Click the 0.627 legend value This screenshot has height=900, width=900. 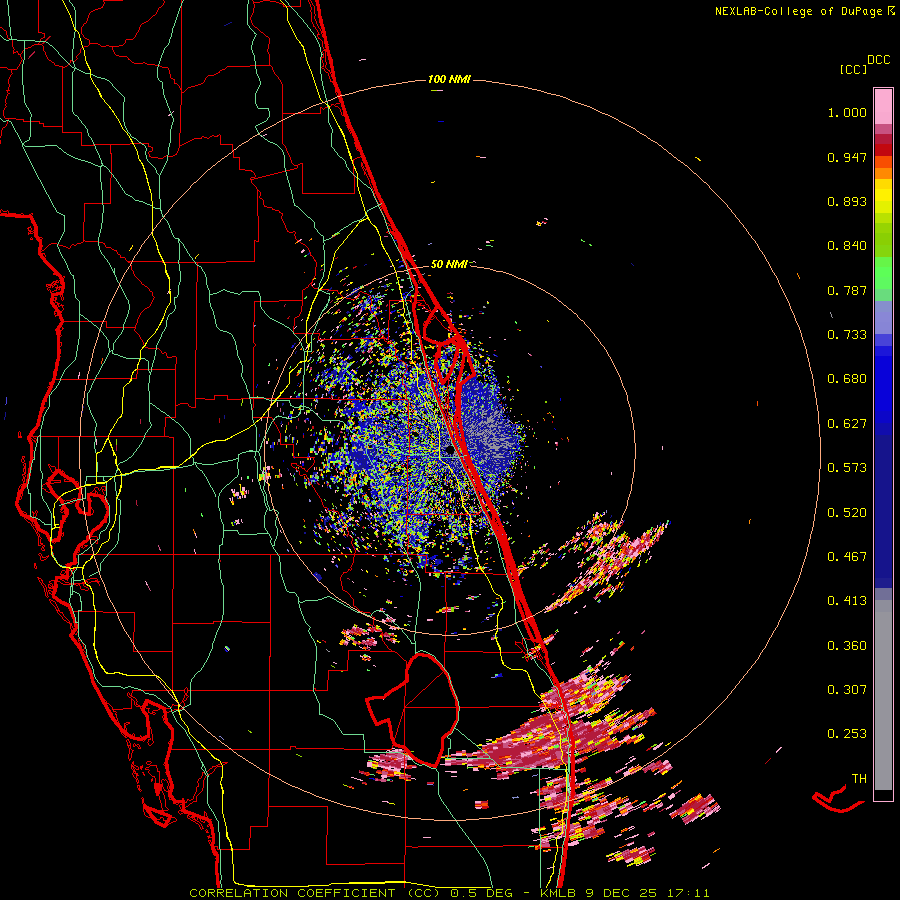click(x=847, y=424)
